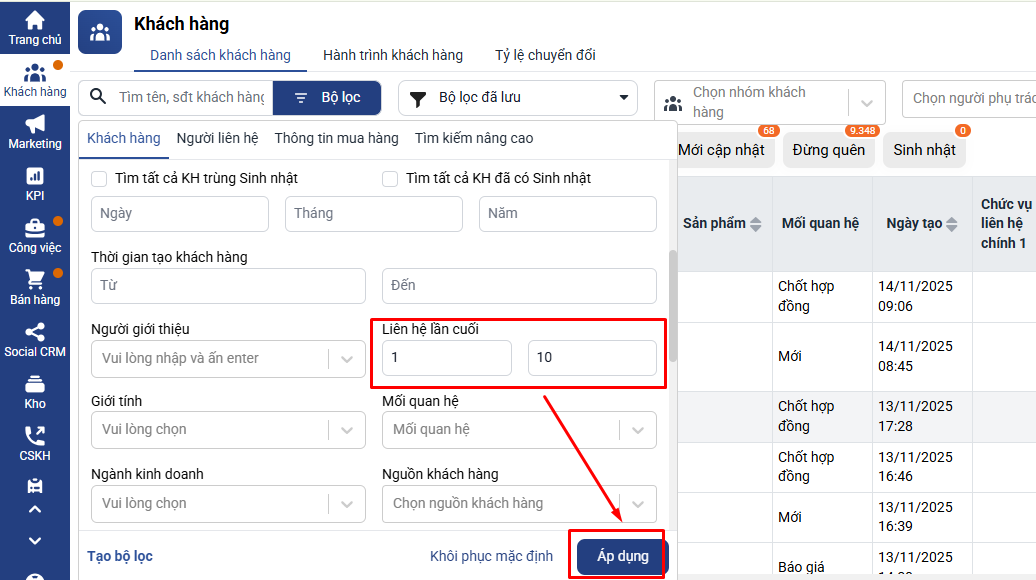Screen dimensions: 1036x580
Task: Click the Áp dụng button
Action: (622, 556)
